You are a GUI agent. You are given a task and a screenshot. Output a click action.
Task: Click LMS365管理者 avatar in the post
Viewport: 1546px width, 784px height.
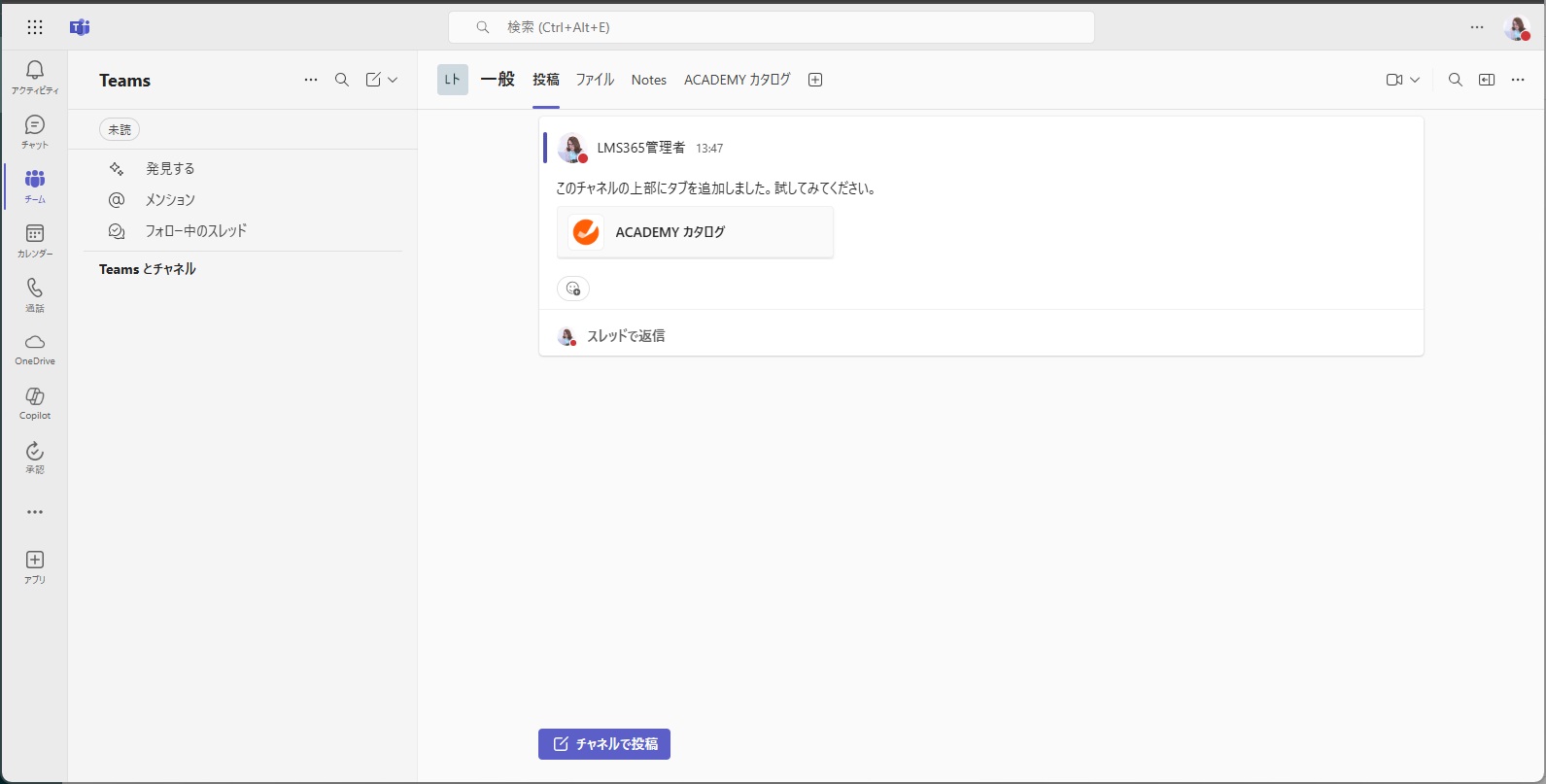pos(572,148)
